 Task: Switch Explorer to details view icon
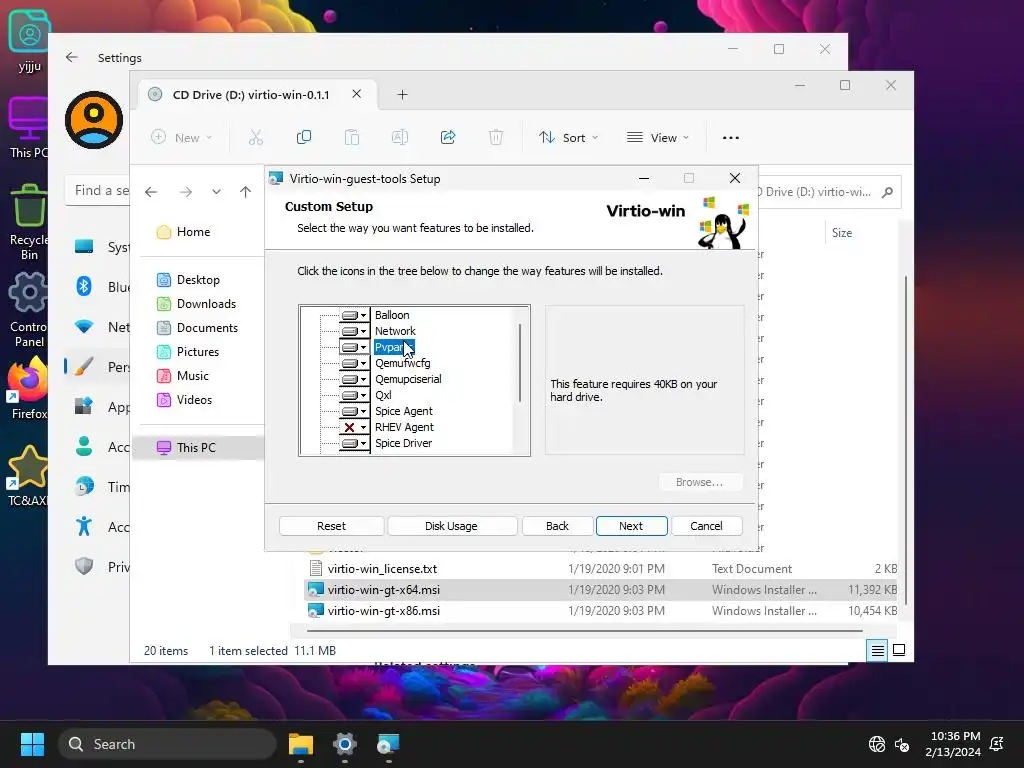(x=878, y=650)
